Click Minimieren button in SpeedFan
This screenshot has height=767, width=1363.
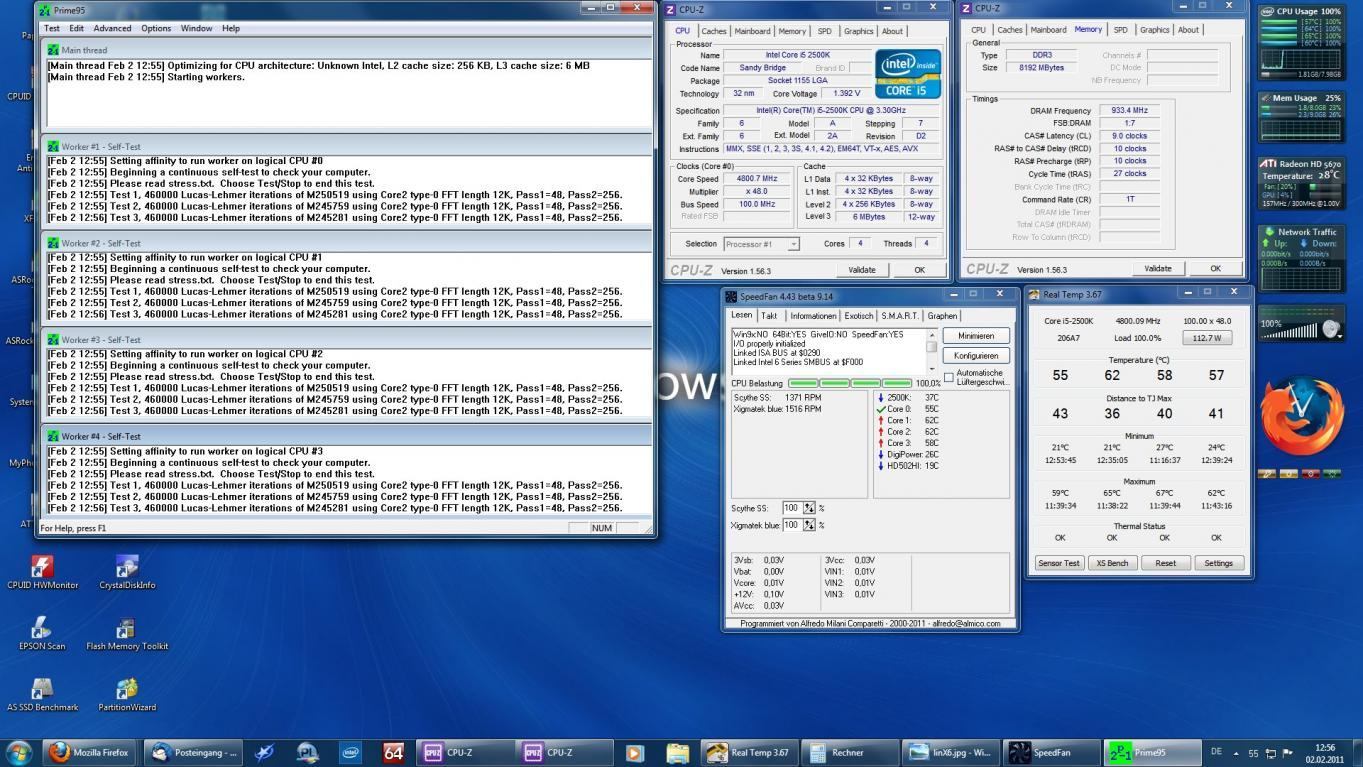976,336
